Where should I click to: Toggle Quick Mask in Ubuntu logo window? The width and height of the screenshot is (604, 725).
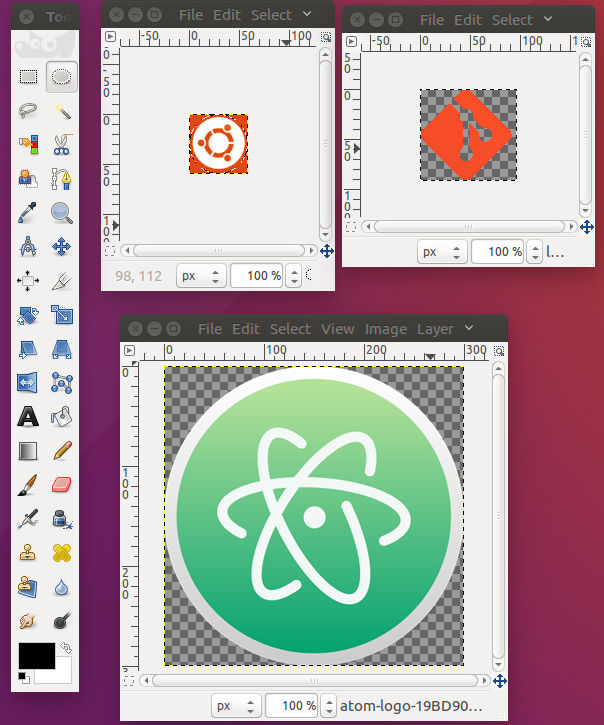pos(110,251)
